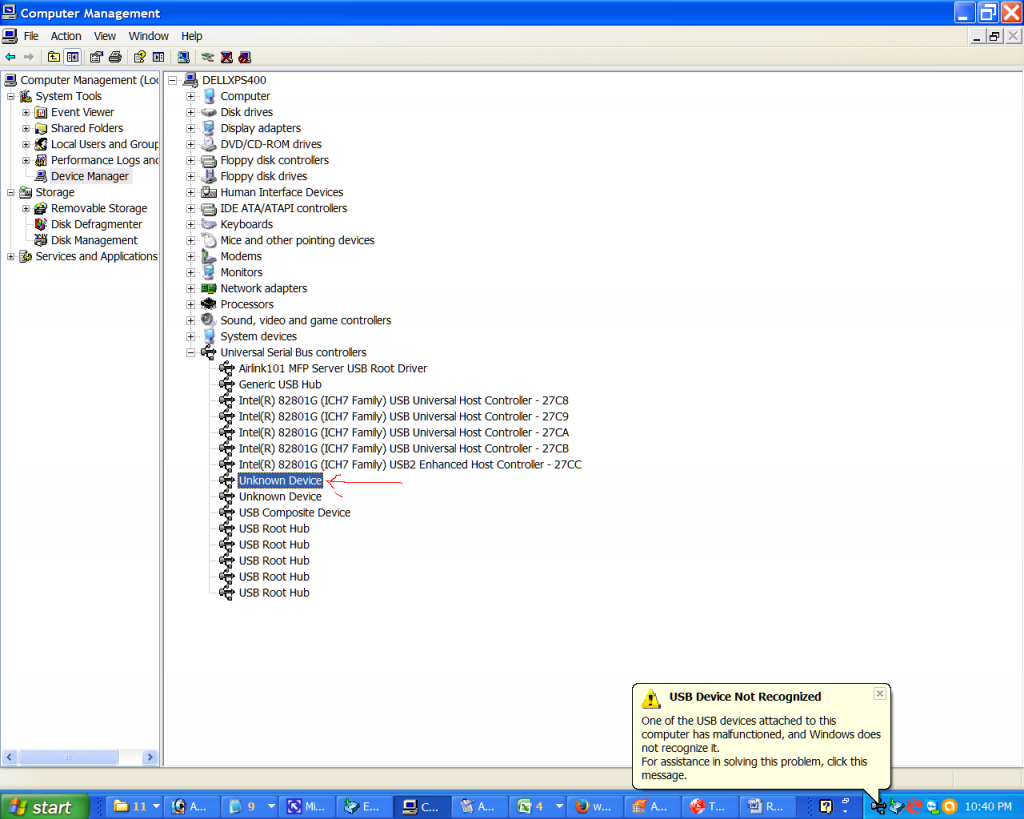The height and width of the screenshot is (819, 1024).
Task: Expand the Keyboards category
Action: (x=191, y=225)
